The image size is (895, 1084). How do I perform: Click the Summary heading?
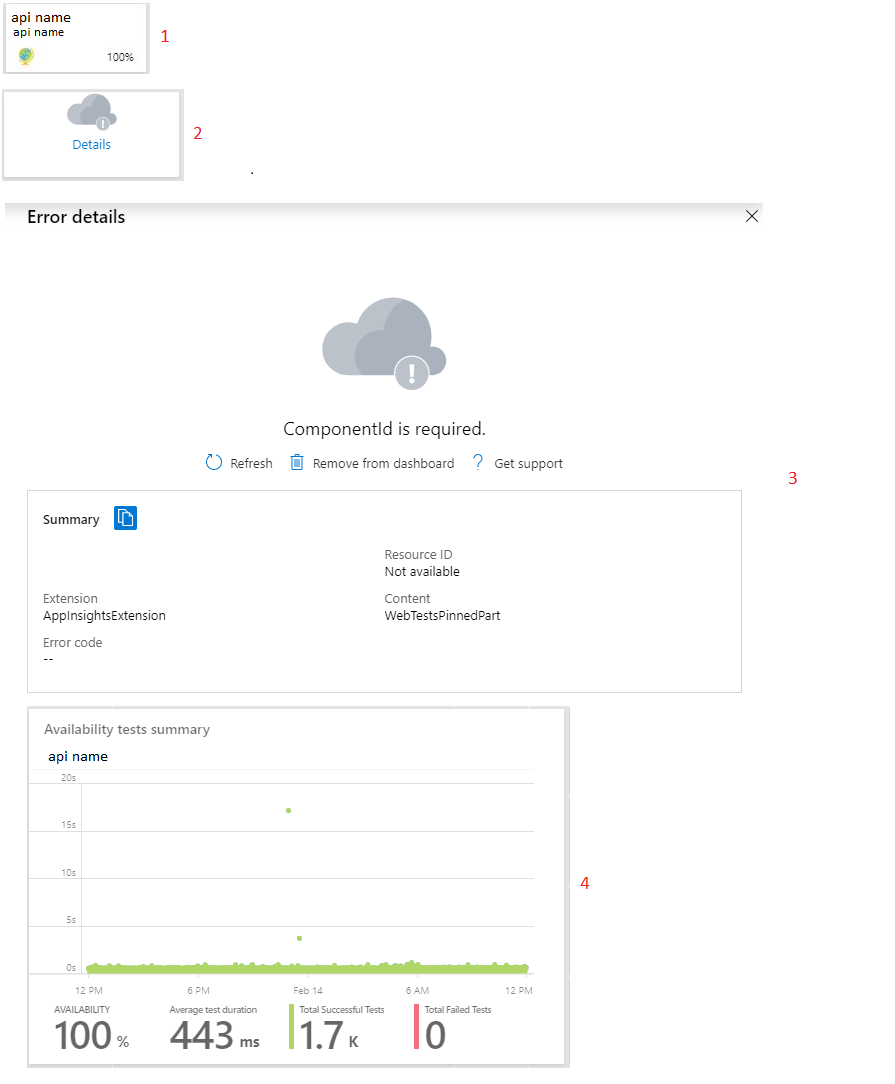(x=71, y=520)
